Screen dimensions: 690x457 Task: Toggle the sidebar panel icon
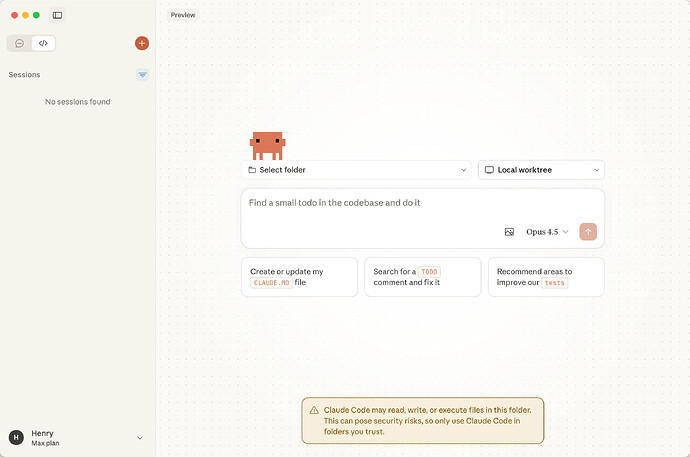tap(57, 15)
